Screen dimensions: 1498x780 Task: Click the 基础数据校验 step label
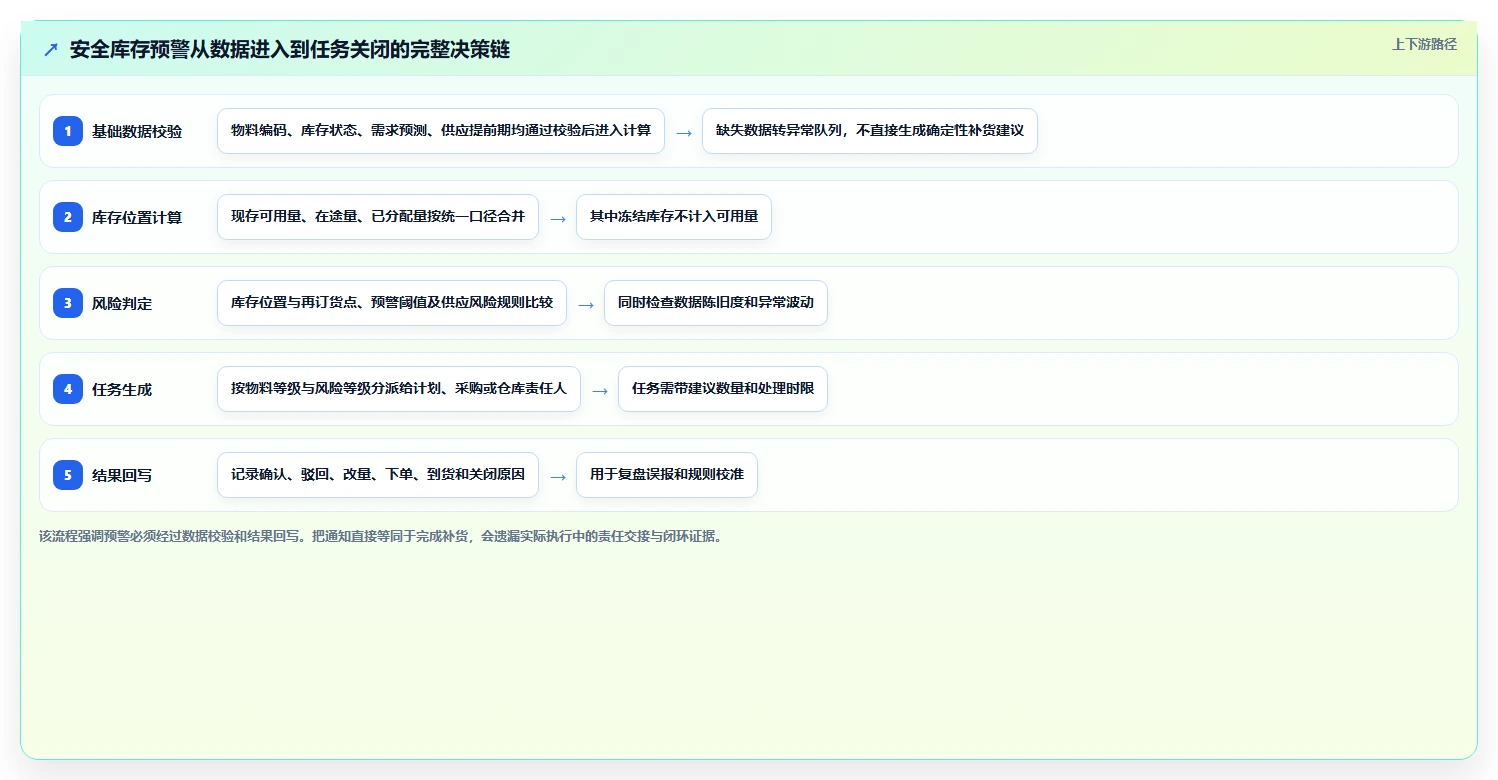click(137, 131)
